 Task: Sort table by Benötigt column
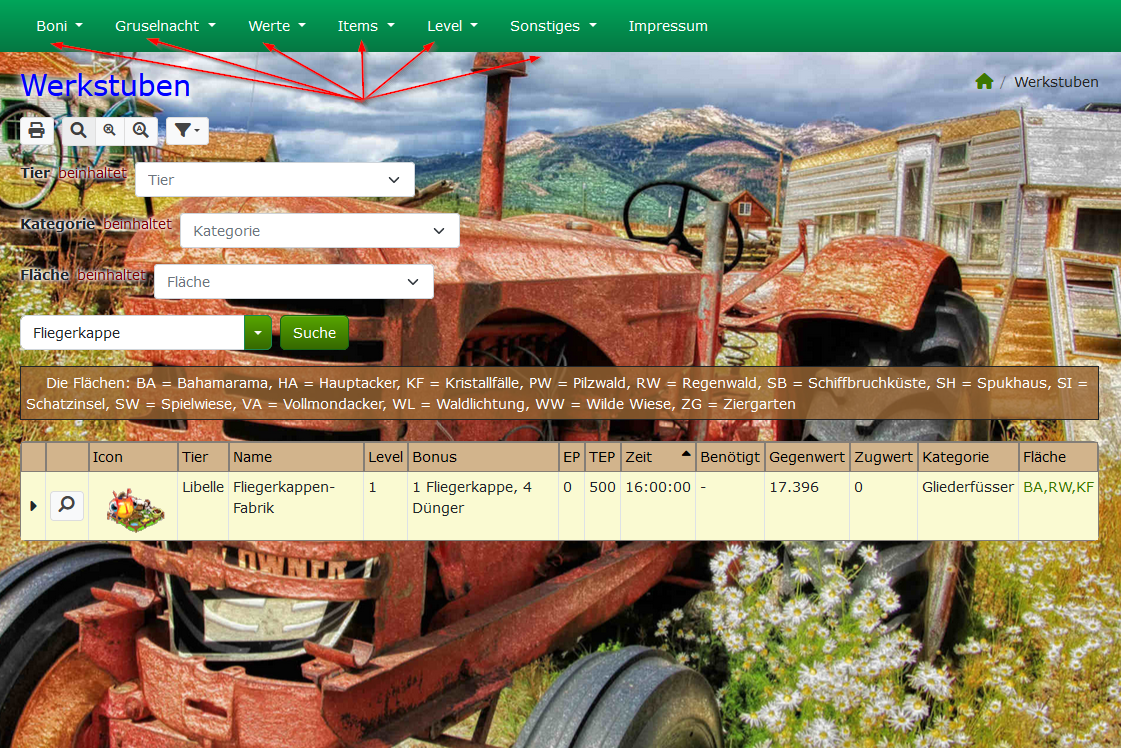point(730,457)
